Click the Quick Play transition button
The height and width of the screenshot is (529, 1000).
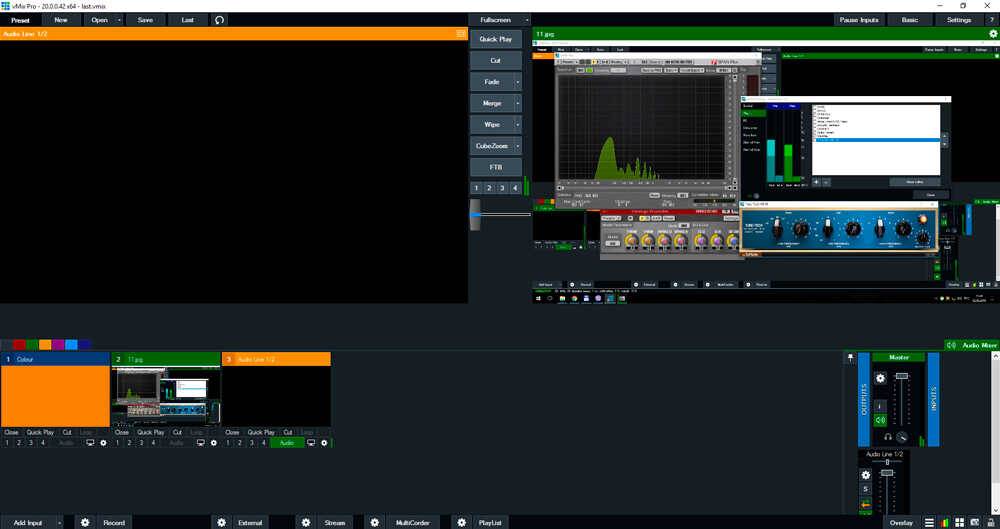pyautogui.click(x=495, y=39)
